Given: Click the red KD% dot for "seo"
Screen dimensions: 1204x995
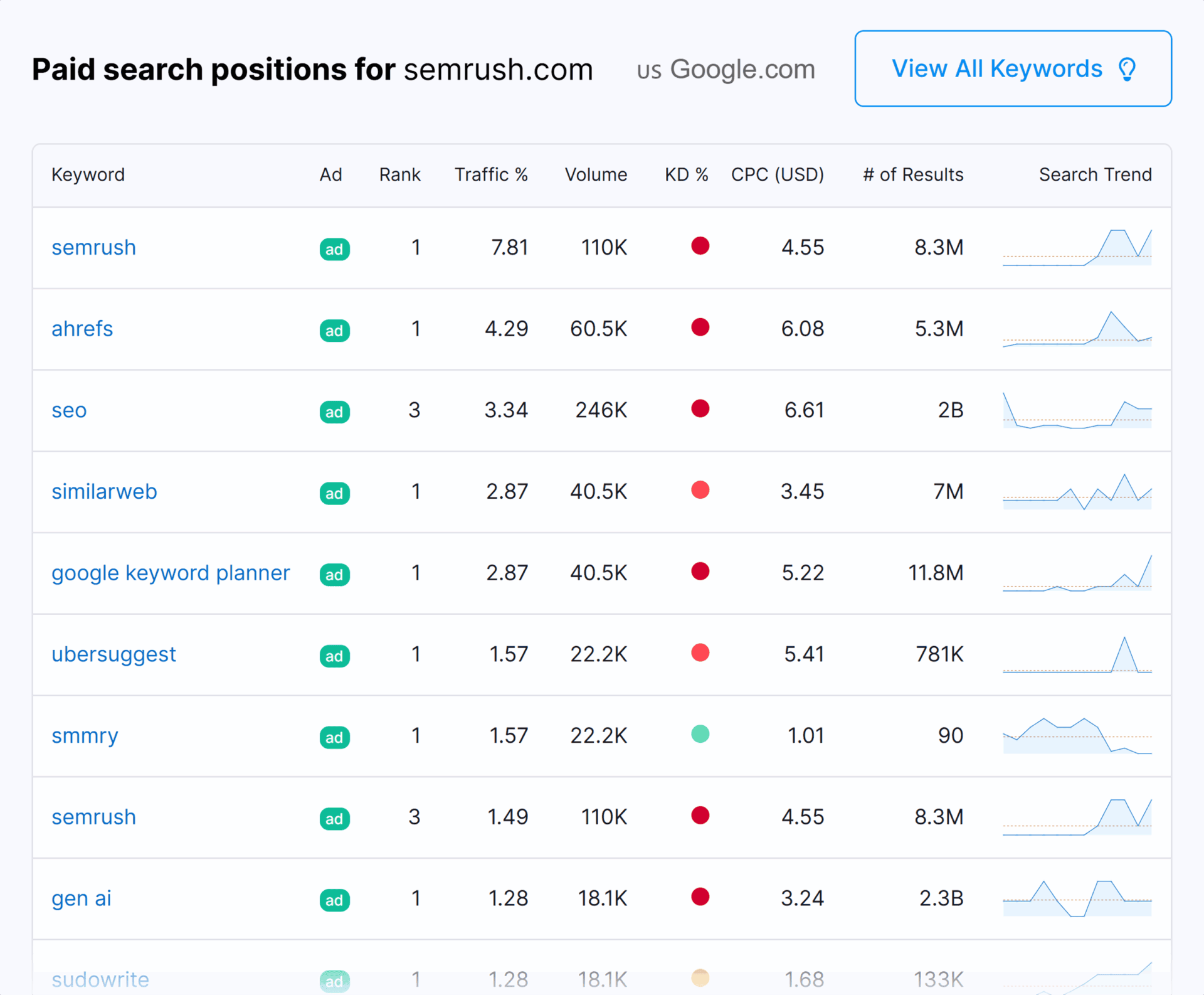Looking at the screenshot, I should tap(700, 409).
